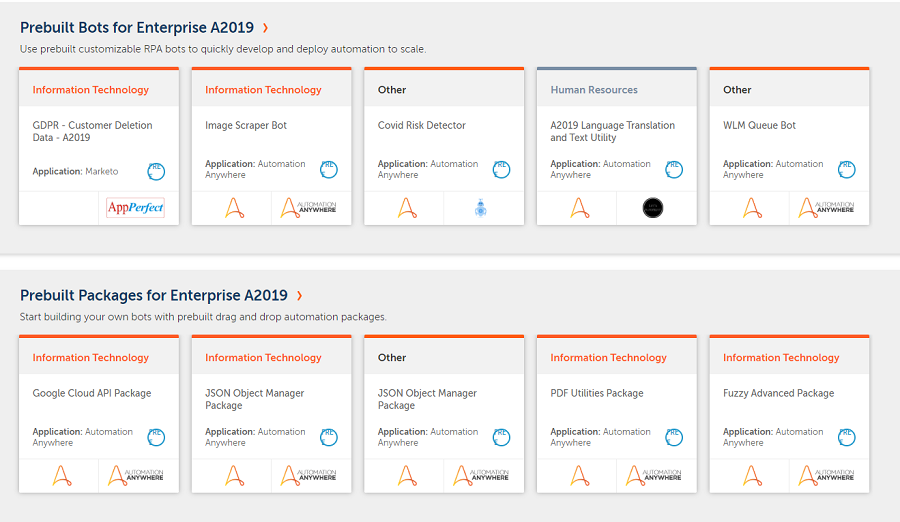This screenshot has height=522, width=900.
Task: Click Automation Anywhere logo on PDF Utilities card
Action: pos(654,475)
